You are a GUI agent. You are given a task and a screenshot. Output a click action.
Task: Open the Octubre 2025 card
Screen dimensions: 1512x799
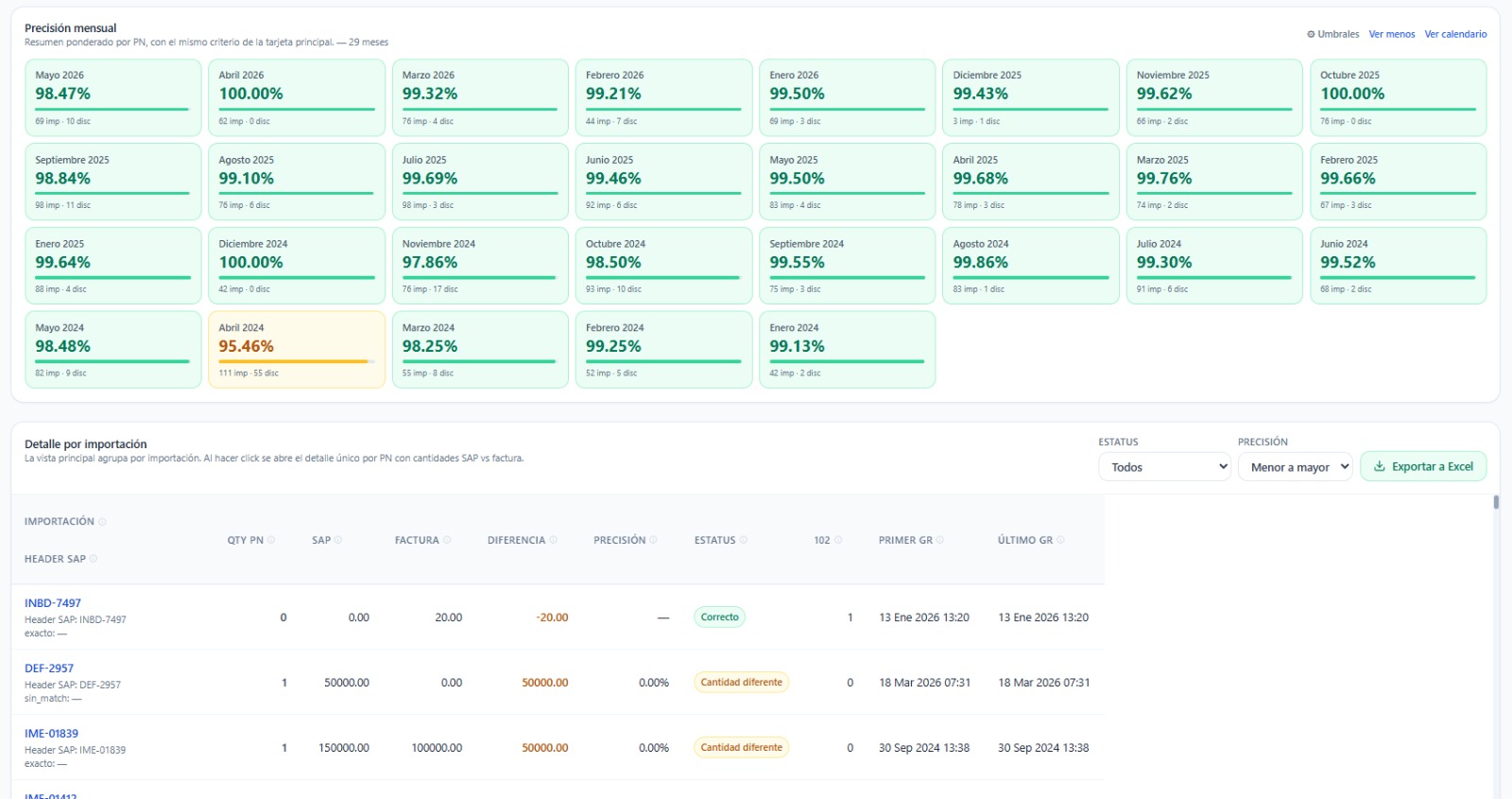coord(1399,97)
